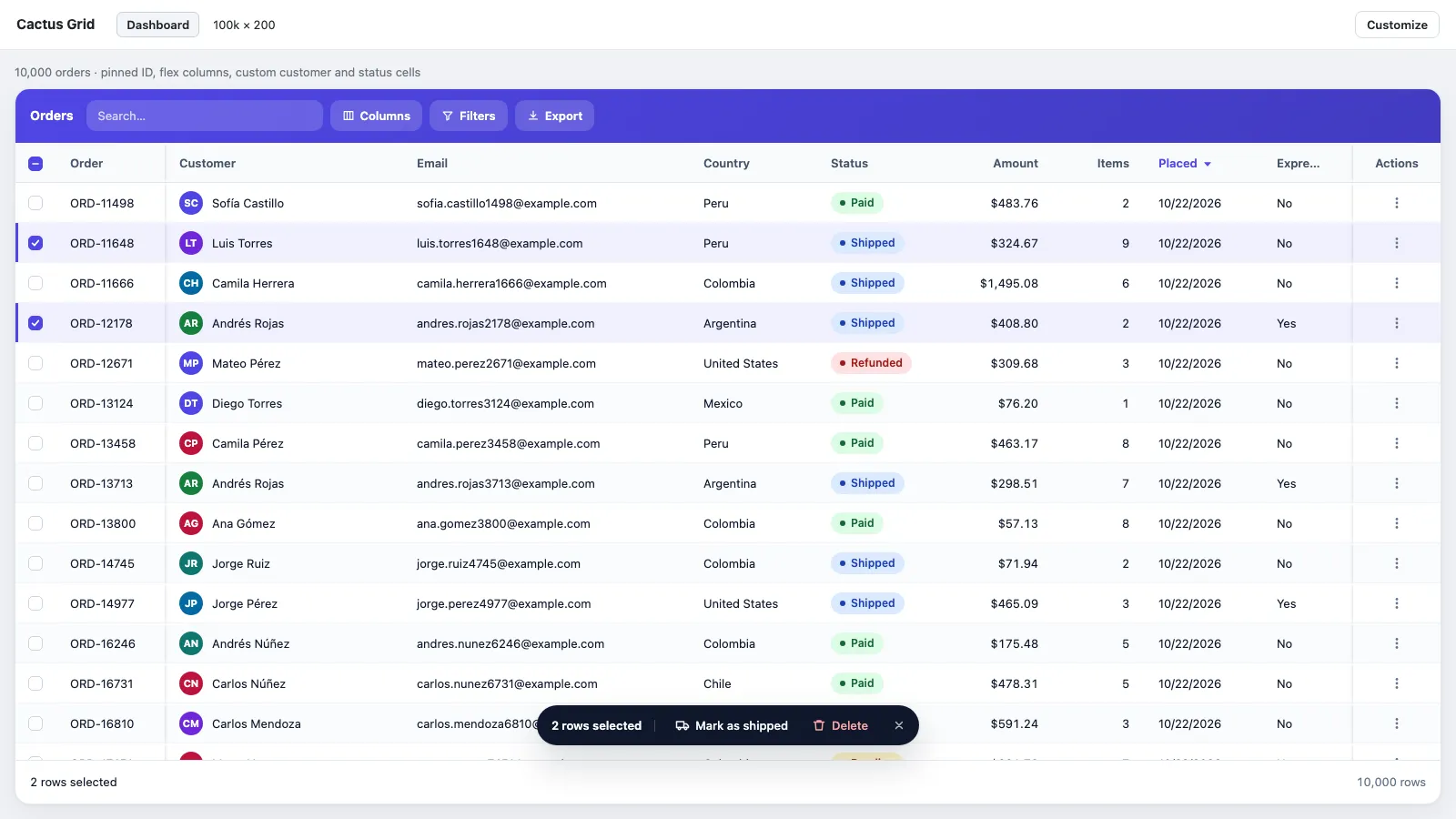Screen dimensions: 1456x819
Task: Open row actions menu for ORD-14977
Action: [x=1397, y=603]
